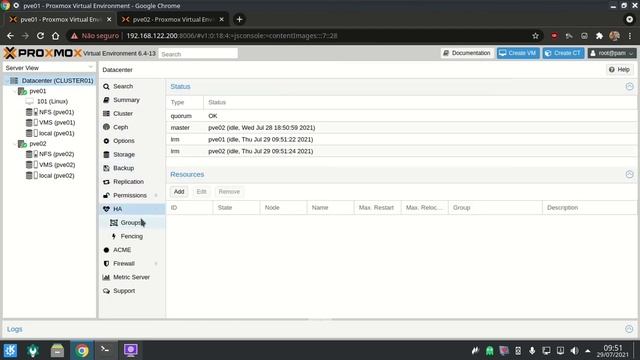The image size is (640, 360).
Task: Click the Edit resource button
Action: [x=201, y=191]
